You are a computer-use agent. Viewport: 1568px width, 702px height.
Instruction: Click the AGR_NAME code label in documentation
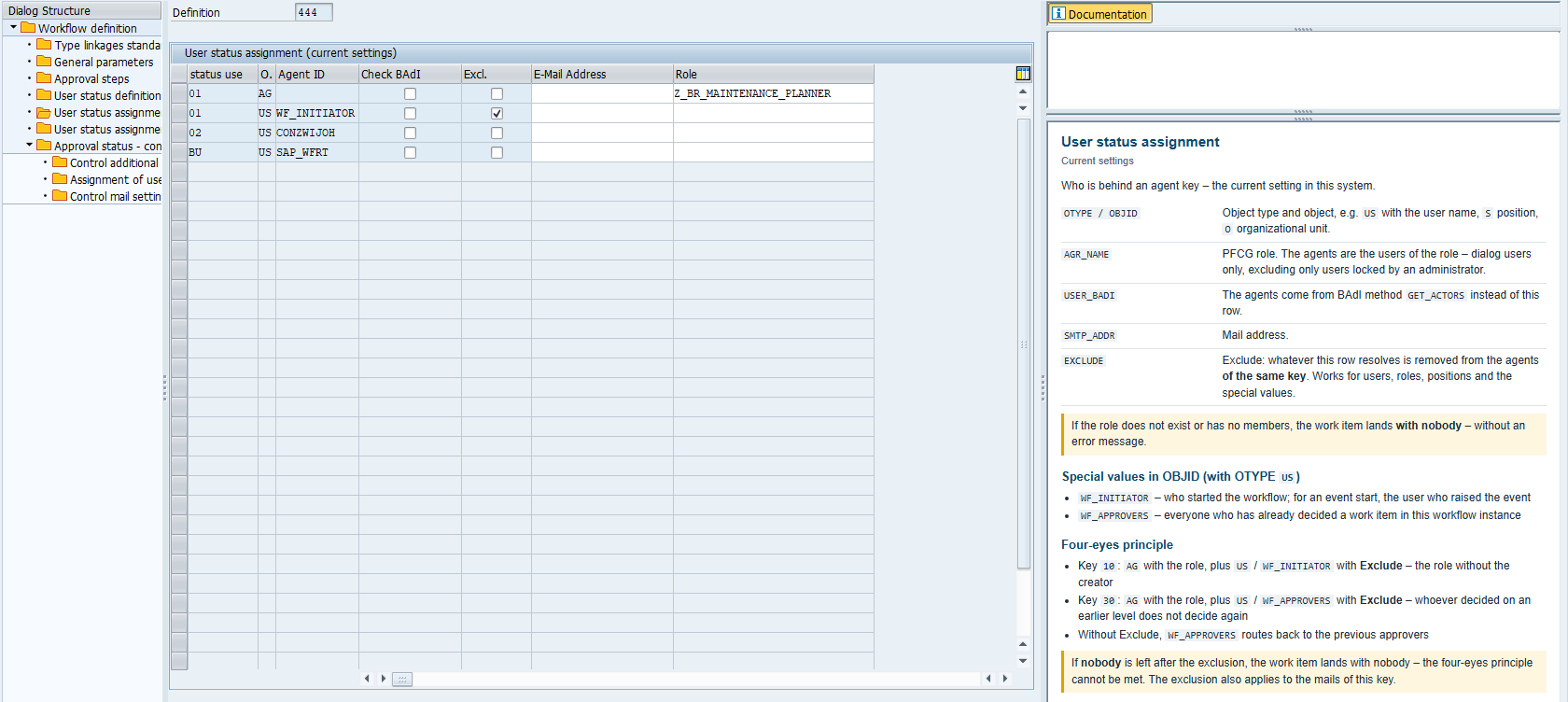pyautogui.click(x=1086, y=254)
